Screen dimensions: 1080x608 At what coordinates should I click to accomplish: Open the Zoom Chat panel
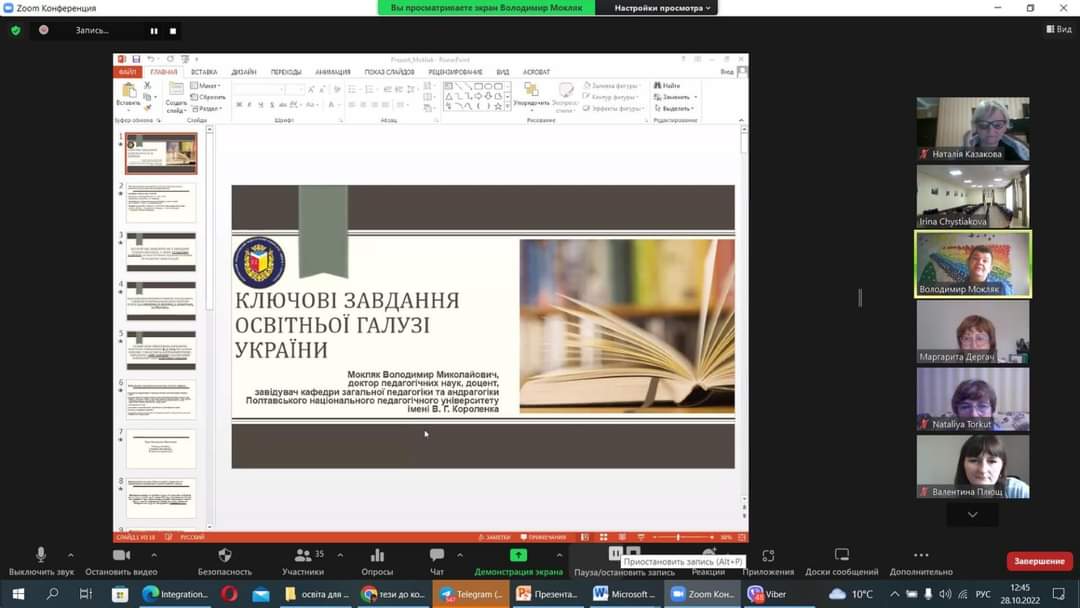(437, 556)
